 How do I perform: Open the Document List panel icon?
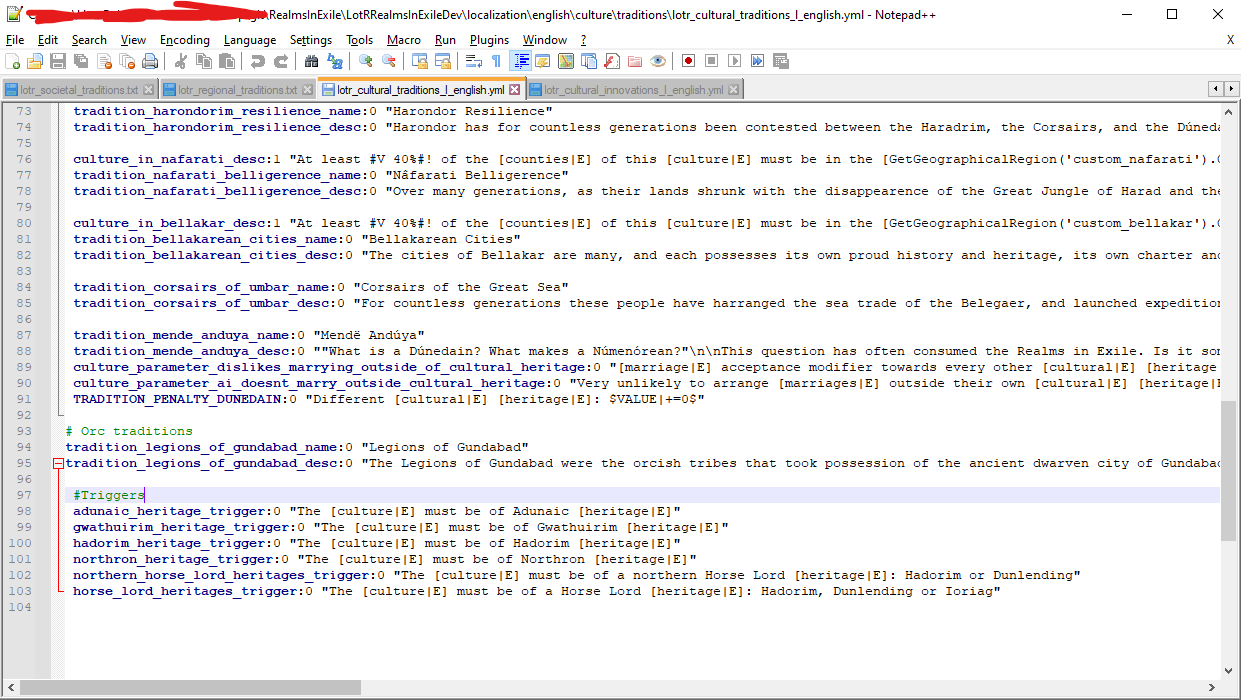[x=589, y=61]
